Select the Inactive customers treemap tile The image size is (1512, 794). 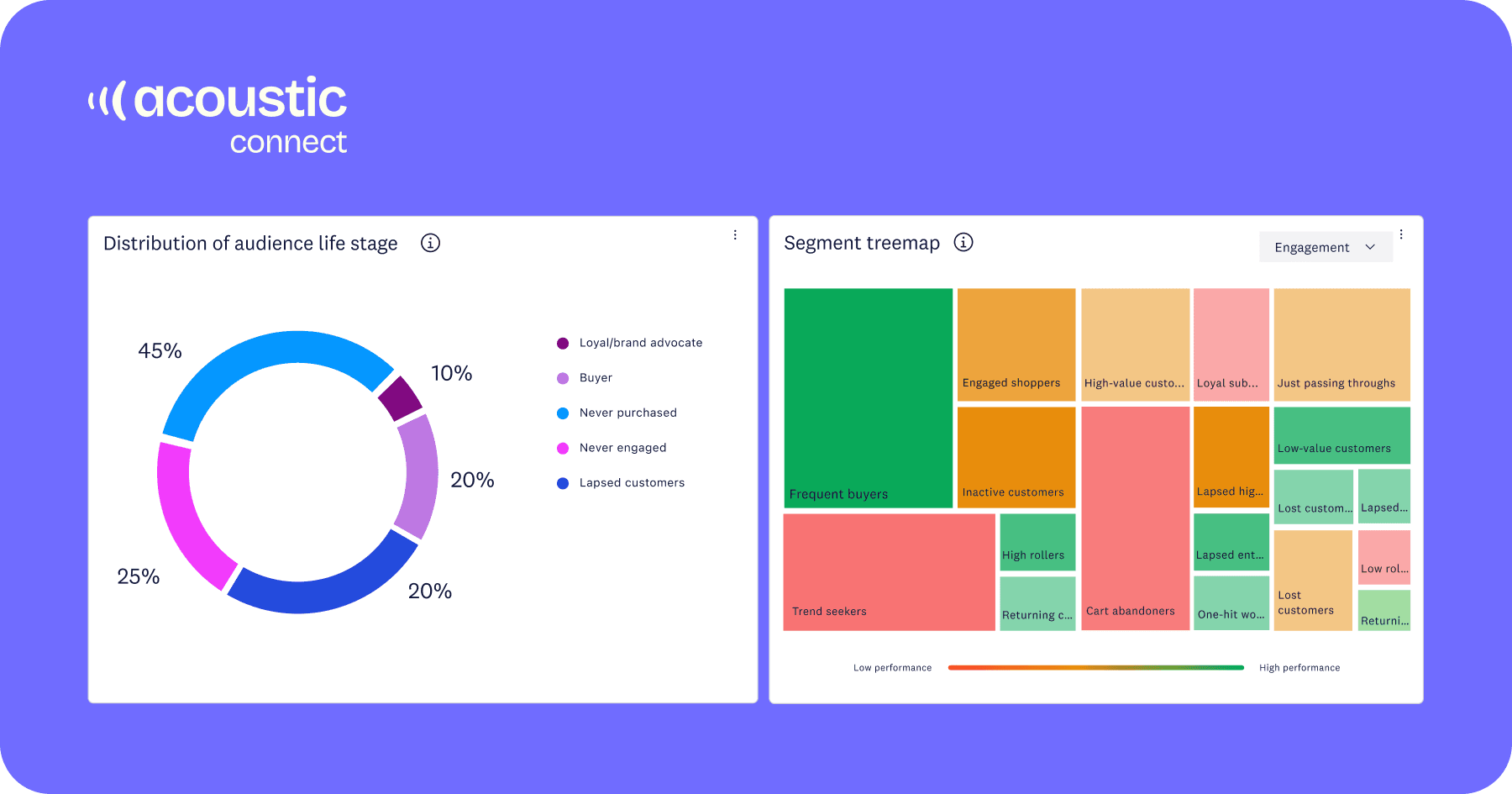tap(1015, 458)
